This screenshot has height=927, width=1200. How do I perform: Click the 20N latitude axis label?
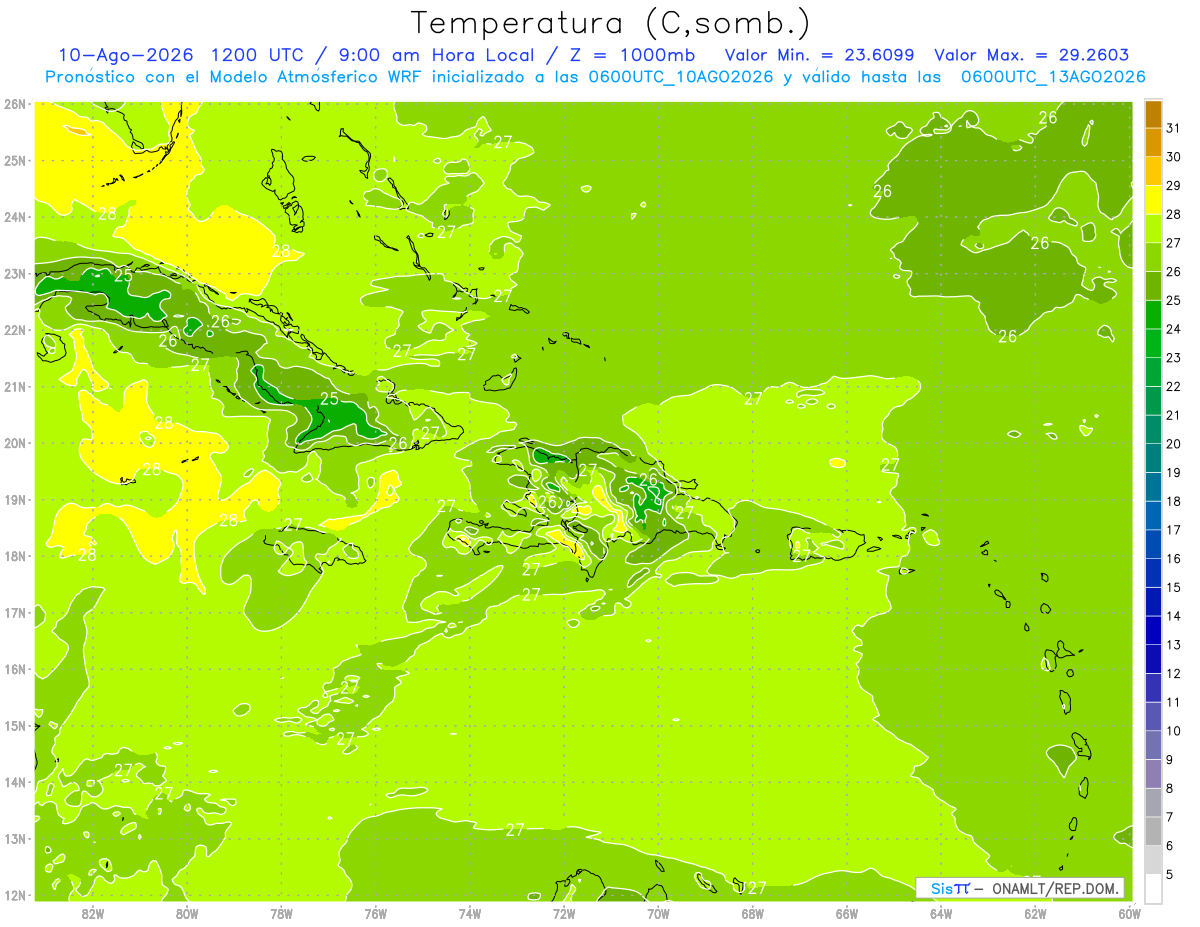tap(14, 443)
